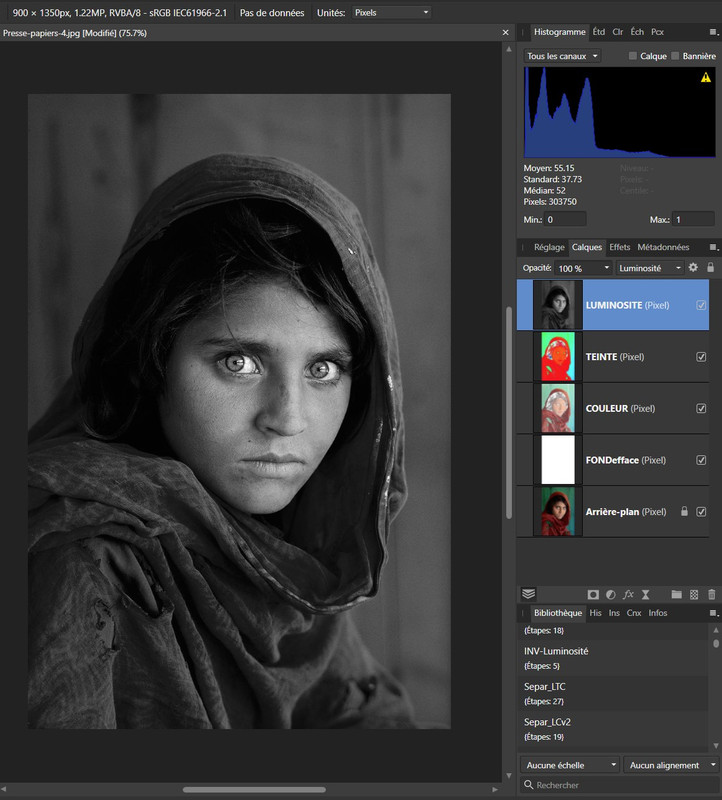The height and width of the screenshot is (800, 722).
Task: Open the Tous les canaux dropdown
Action: 562,56
